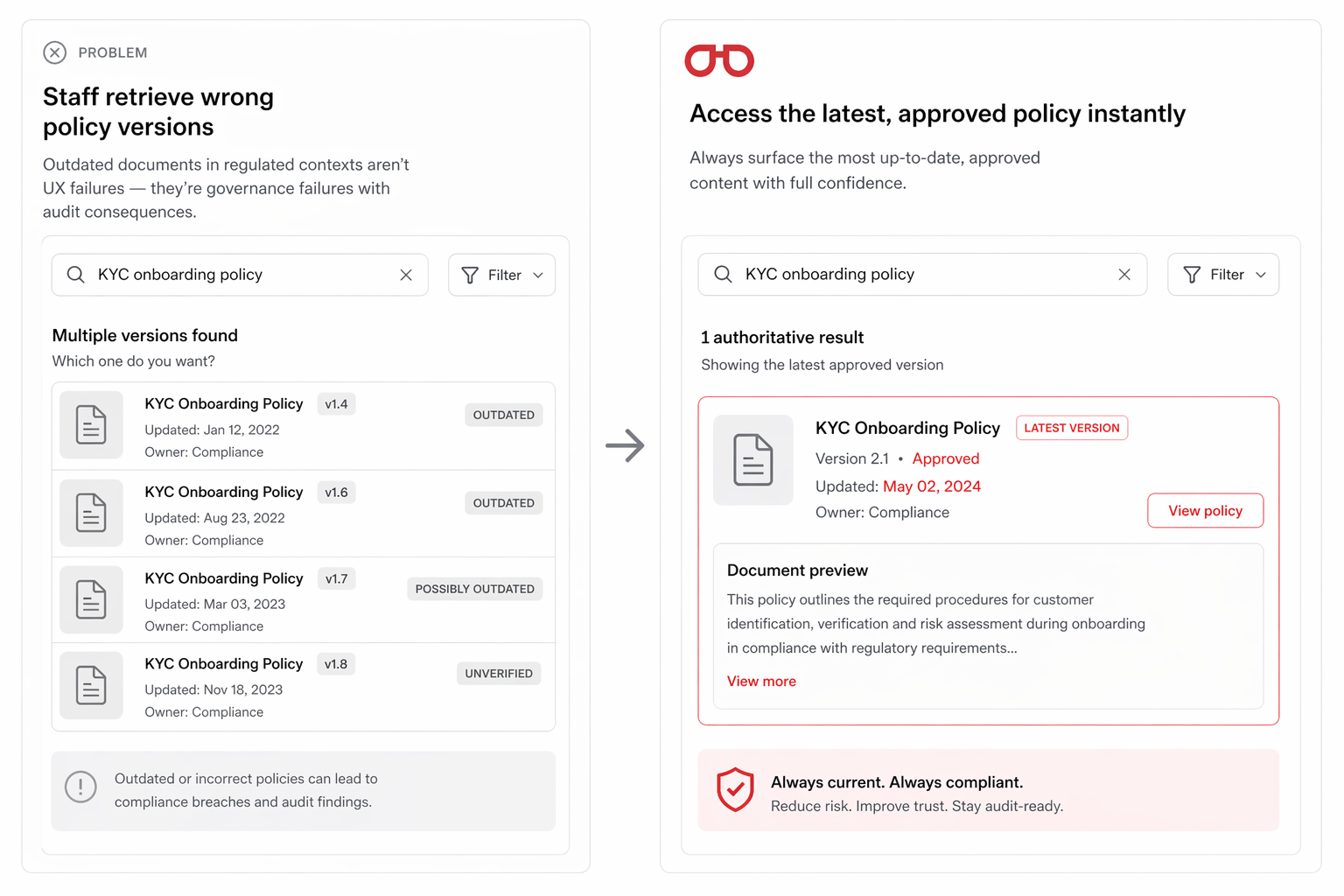1344x896 pixels.
Task: Click the UNVERIFIED badge on v1.8
Action: pos(499,674)
